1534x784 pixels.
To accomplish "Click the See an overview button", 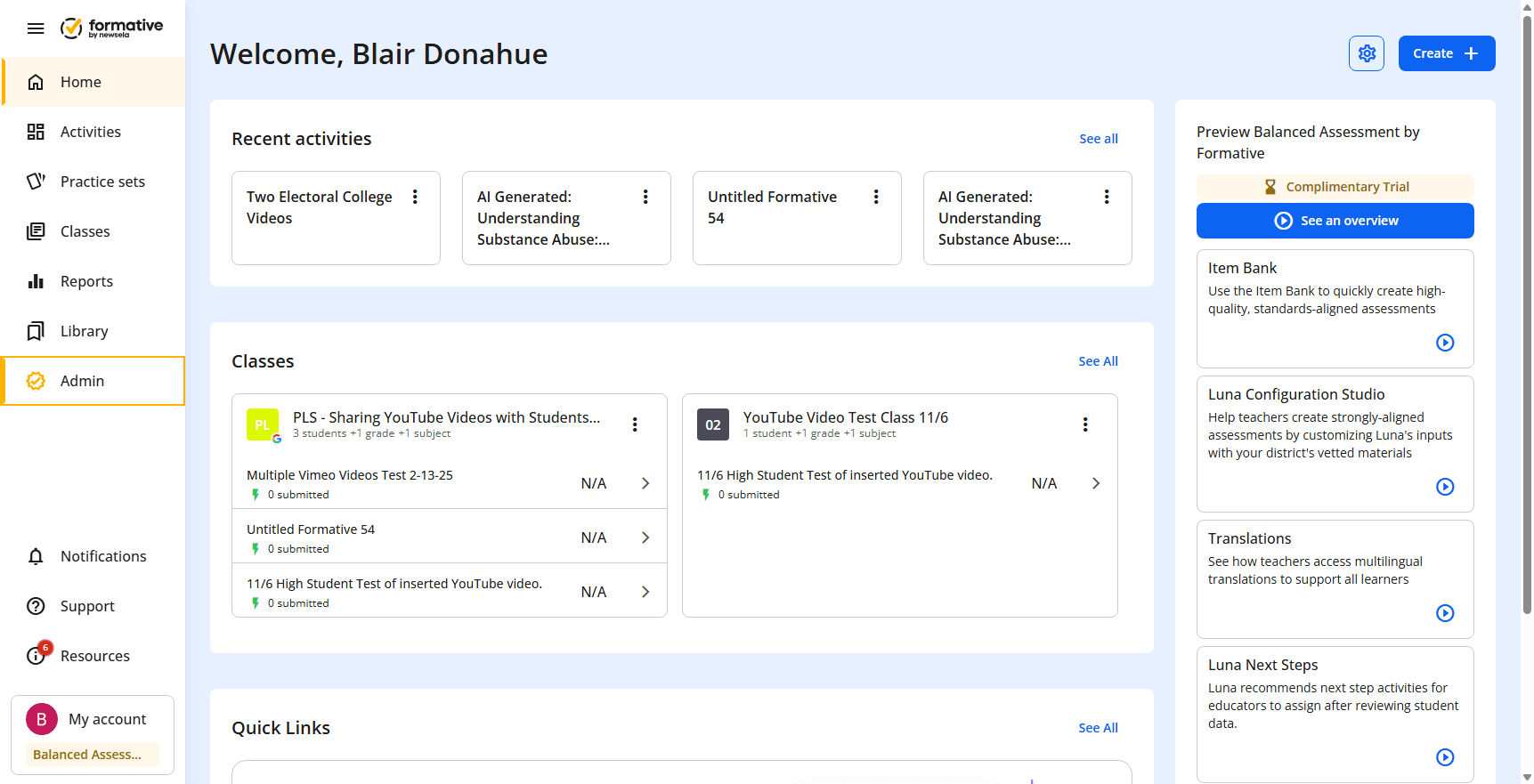I will (1335, 221).
